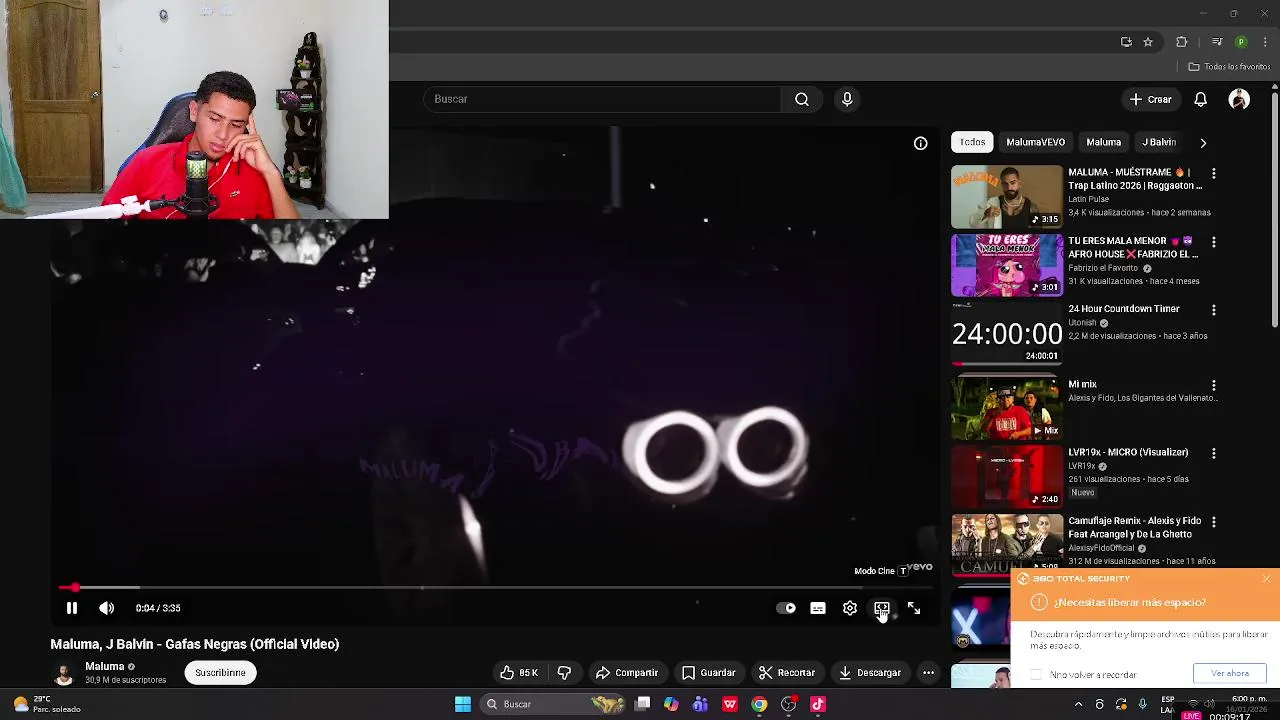Open more actions ellipsis under video
The image size is (1280, 720).
click(x=928, y=673)
